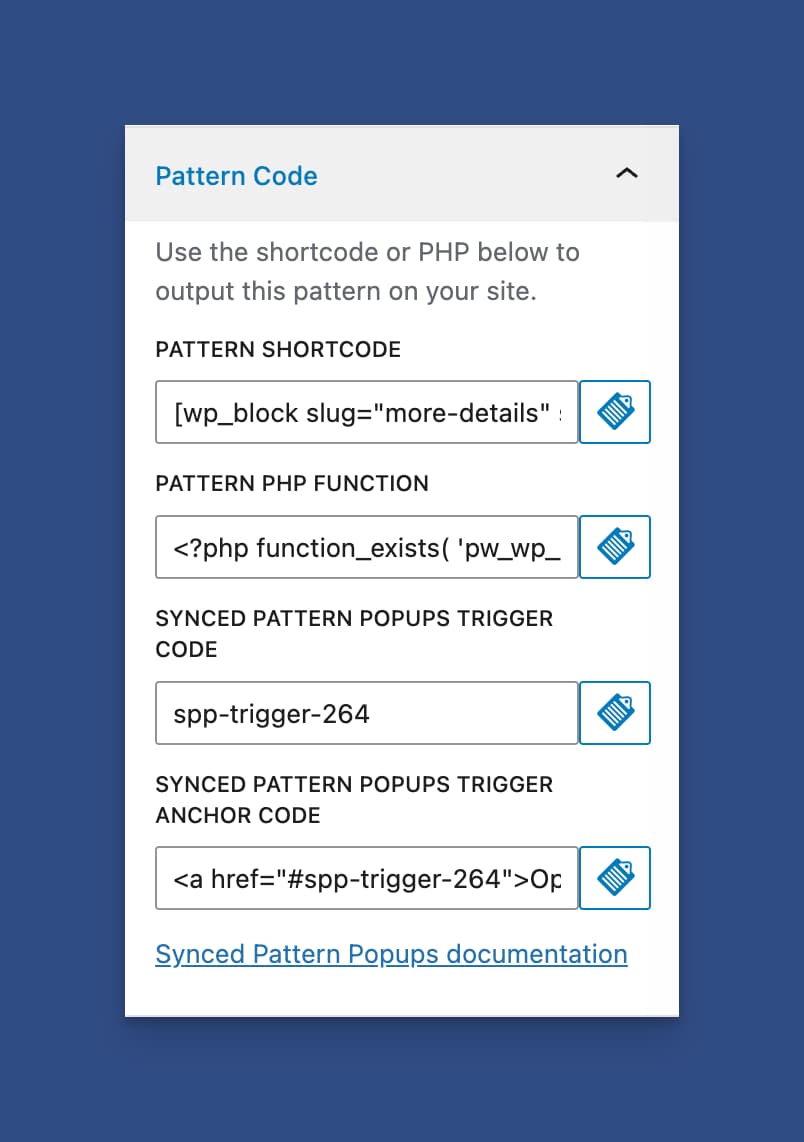Copy the trigger anchor code snippet
804x1142 pixels.
tap(615, 878)
